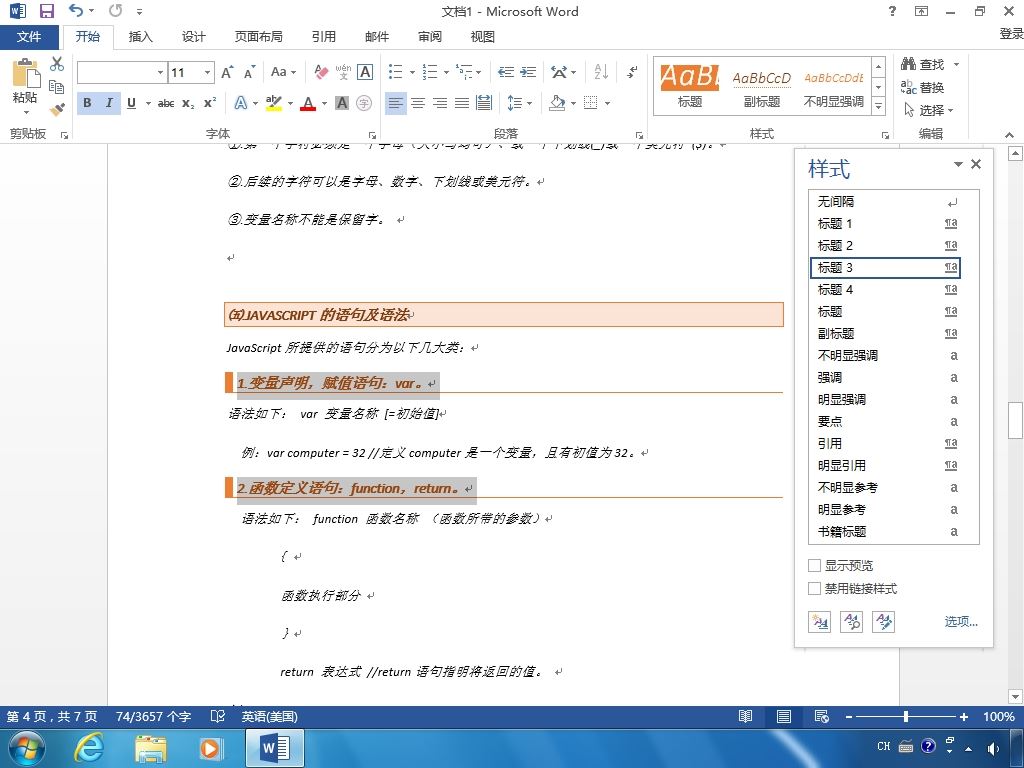The height and width of the screenshot is (768, 1024).
Task: Switch to the 页面布局 tab
Action: click(259, 37)
